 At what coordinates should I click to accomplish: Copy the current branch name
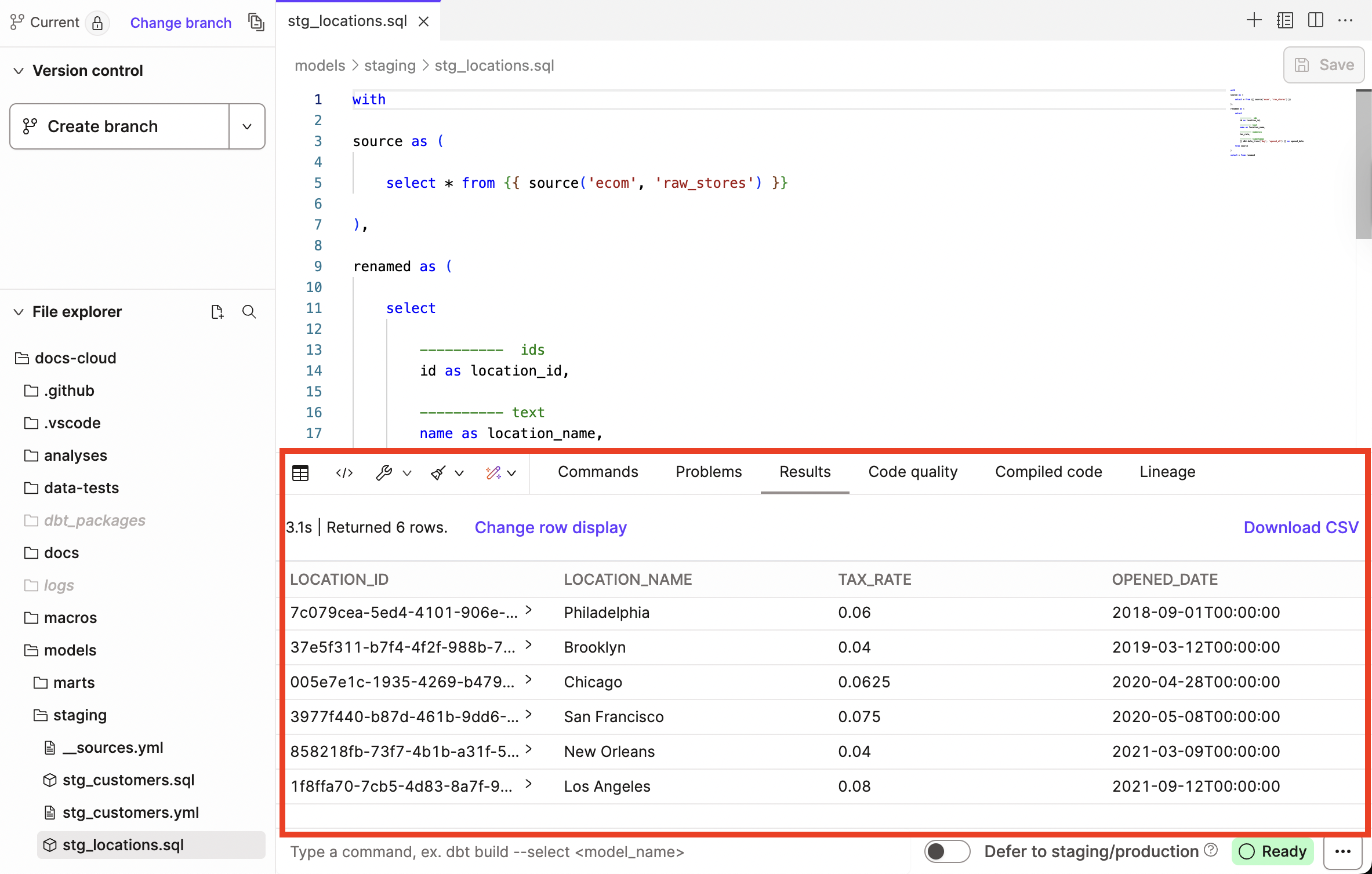(x=256, y=21)
